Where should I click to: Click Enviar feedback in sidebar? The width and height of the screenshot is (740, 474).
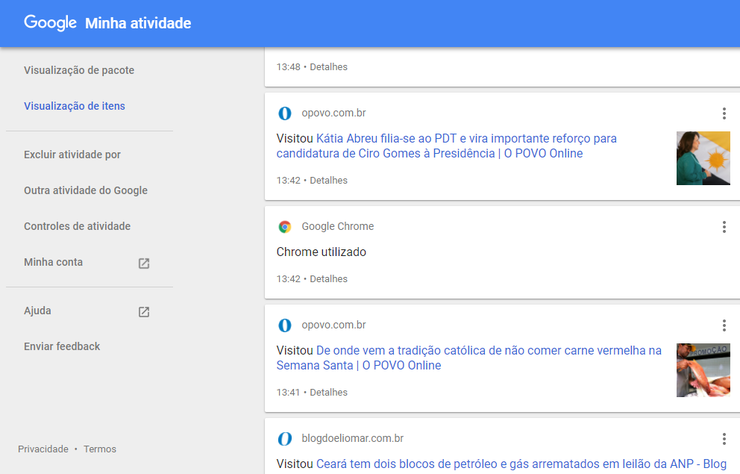(x=62, y=347)
